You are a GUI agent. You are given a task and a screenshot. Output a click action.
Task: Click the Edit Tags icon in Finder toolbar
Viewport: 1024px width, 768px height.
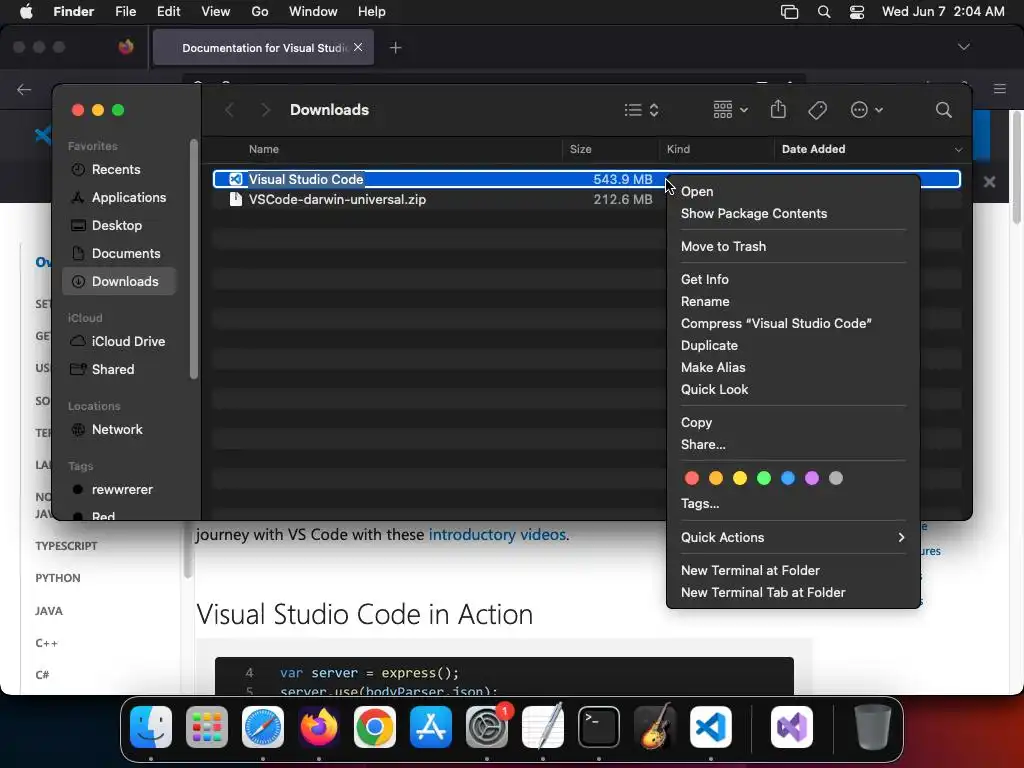pyautogui.click(x=817, y=110)
